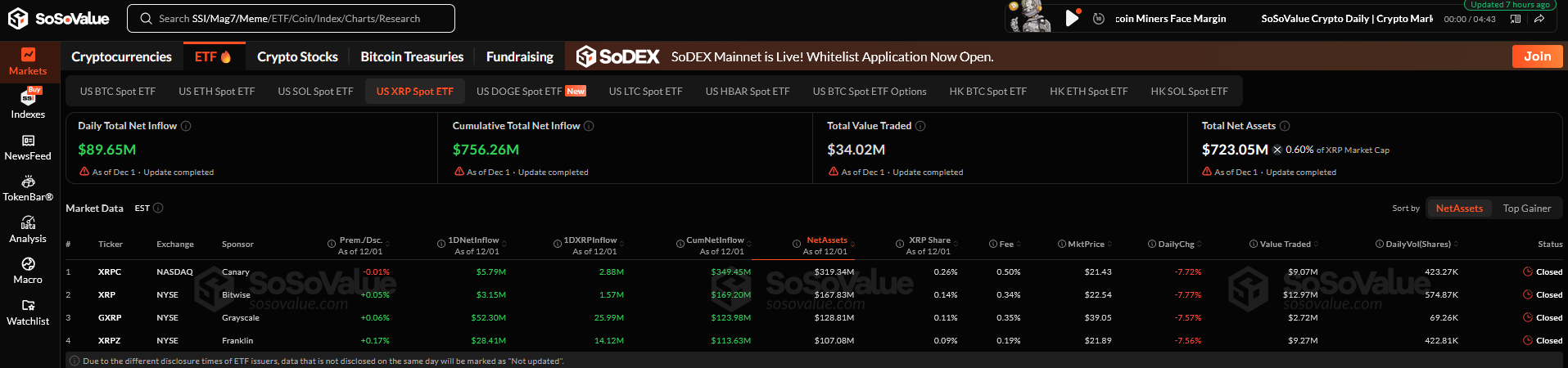Play the Crypto Daily podcast
Viewport: 1568px width, 368px height.
(x=1072, y=18)
